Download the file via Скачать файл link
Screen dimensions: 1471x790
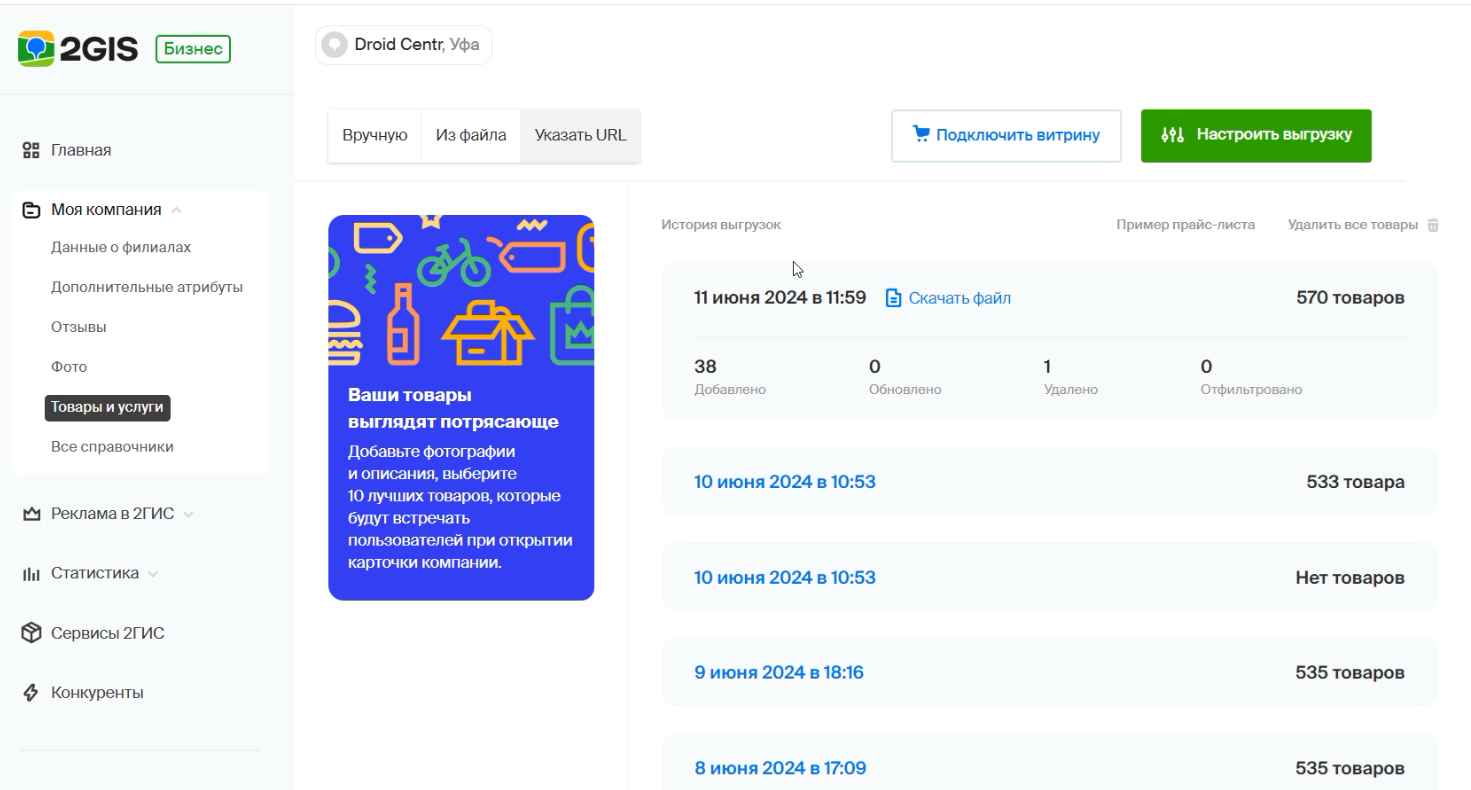click(960, 298)
